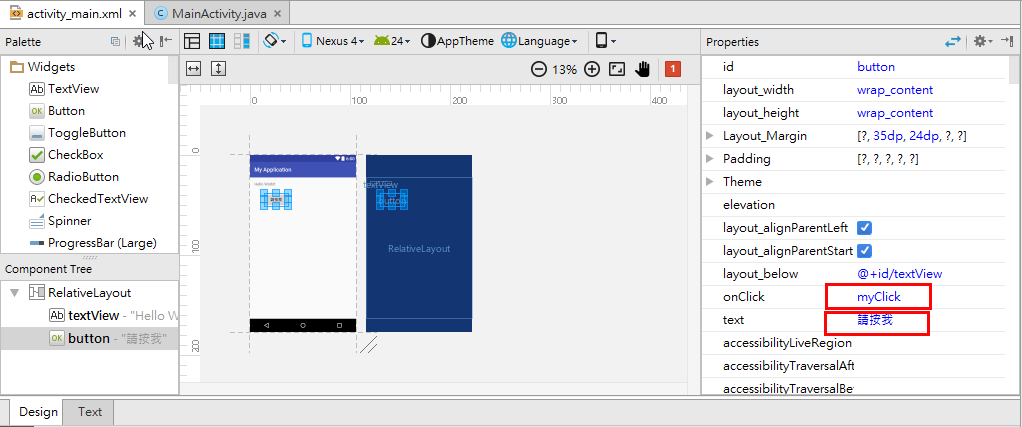
Task: Zoom in on the design canvas
Action: (592, 69)
